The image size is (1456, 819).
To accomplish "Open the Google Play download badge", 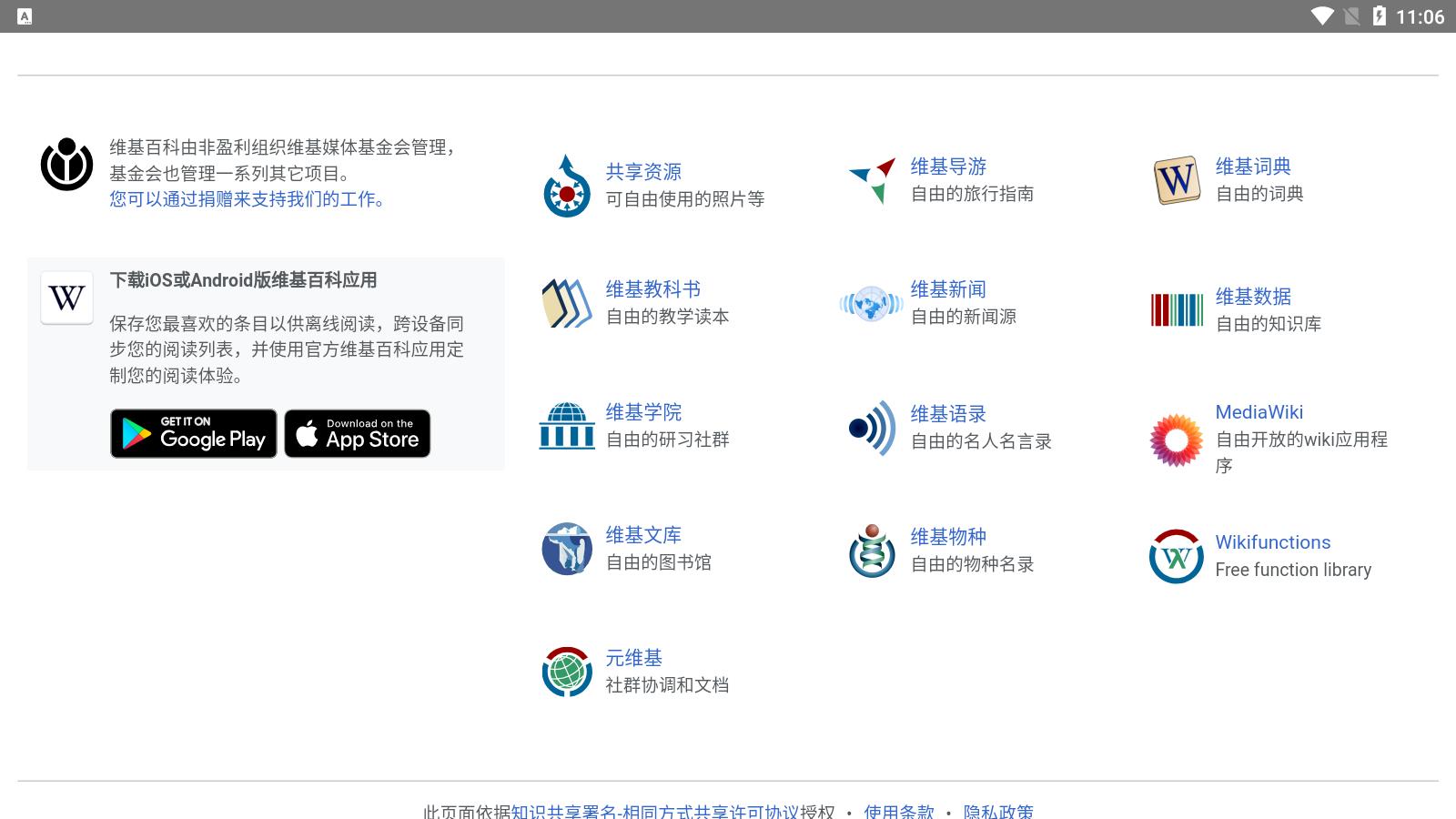I will tap(193, 433).
